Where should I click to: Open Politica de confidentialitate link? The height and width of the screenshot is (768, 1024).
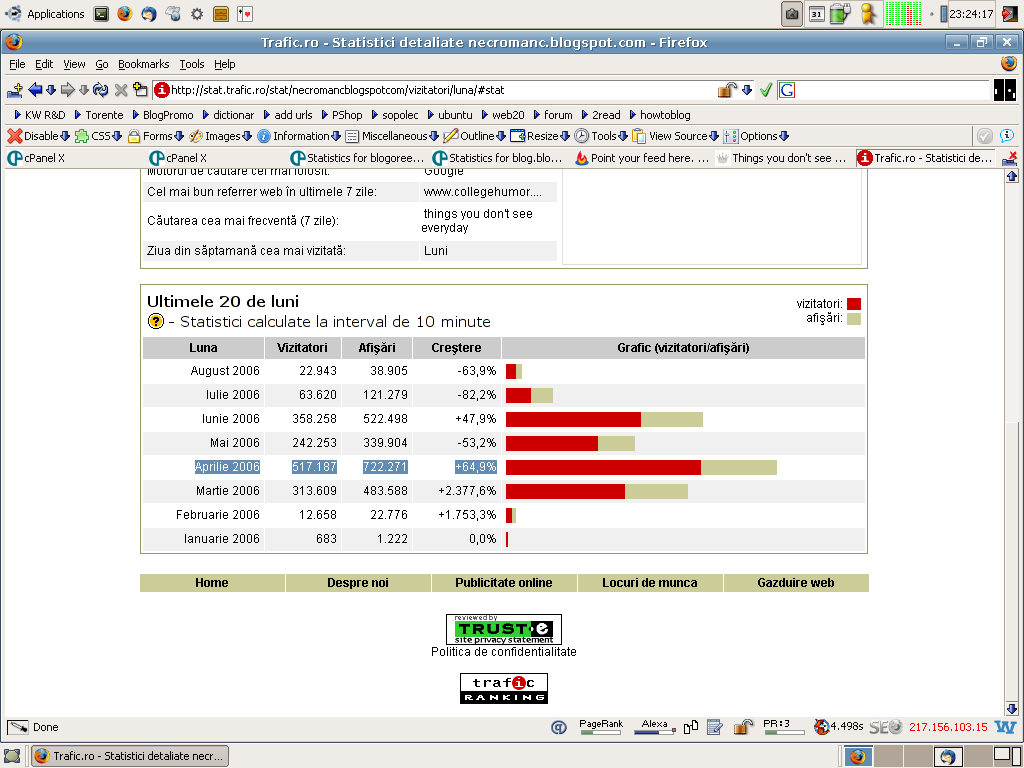pos(504,652)
